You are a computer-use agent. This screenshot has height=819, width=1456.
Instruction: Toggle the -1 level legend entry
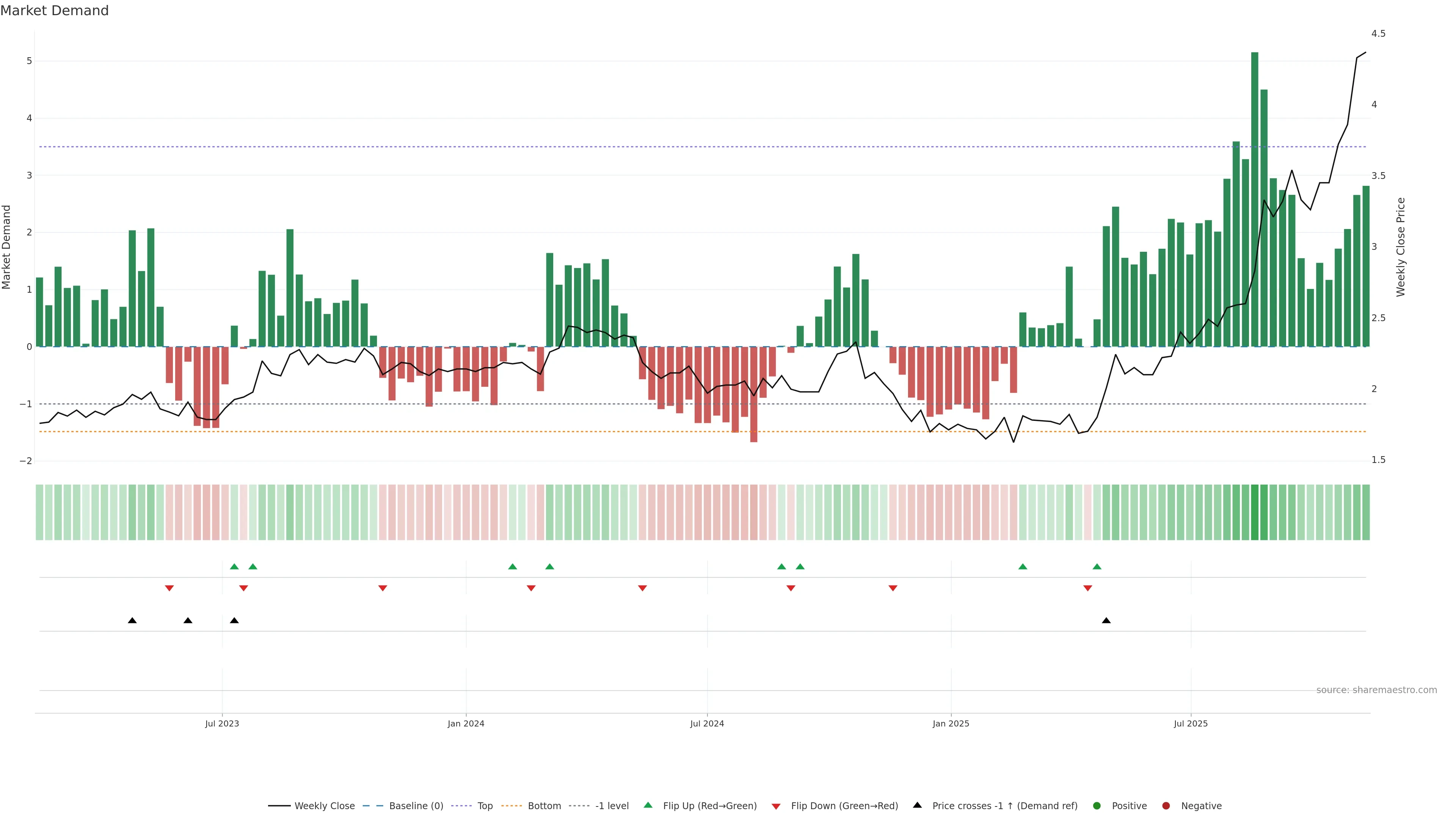click(612, 805)
